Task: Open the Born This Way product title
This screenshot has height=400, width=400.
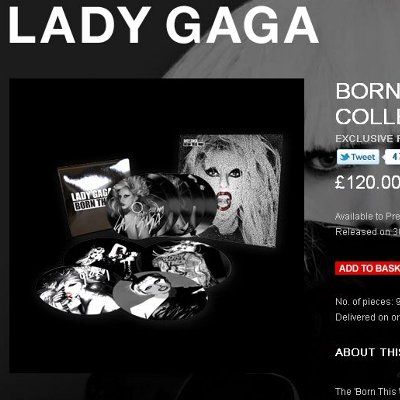Action: point(368,103)
